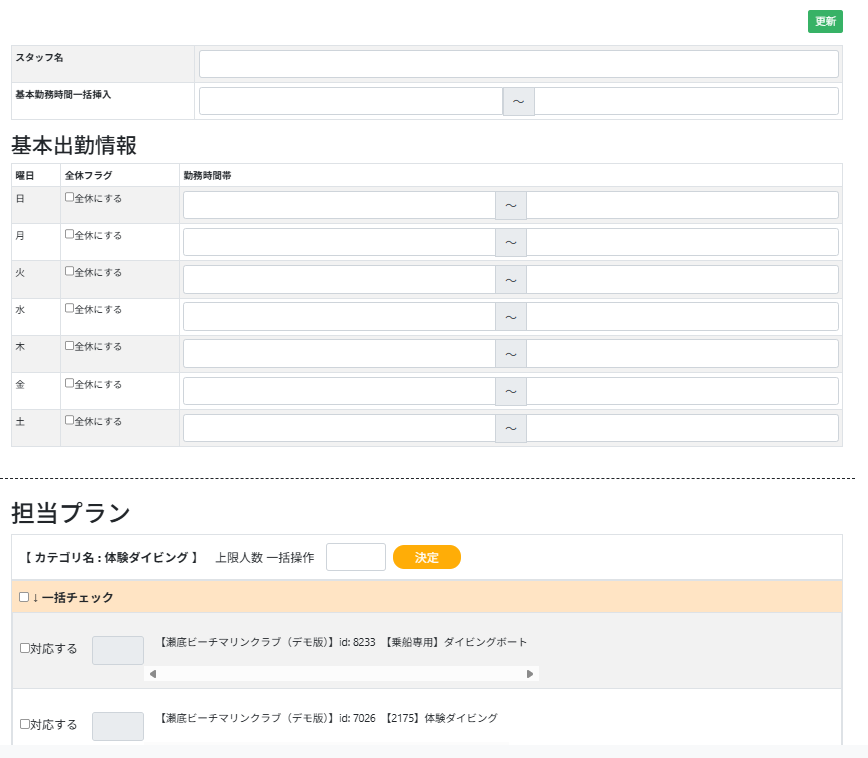Enable 対応する for ダイビングボート plan

click(x=25, y=648)
